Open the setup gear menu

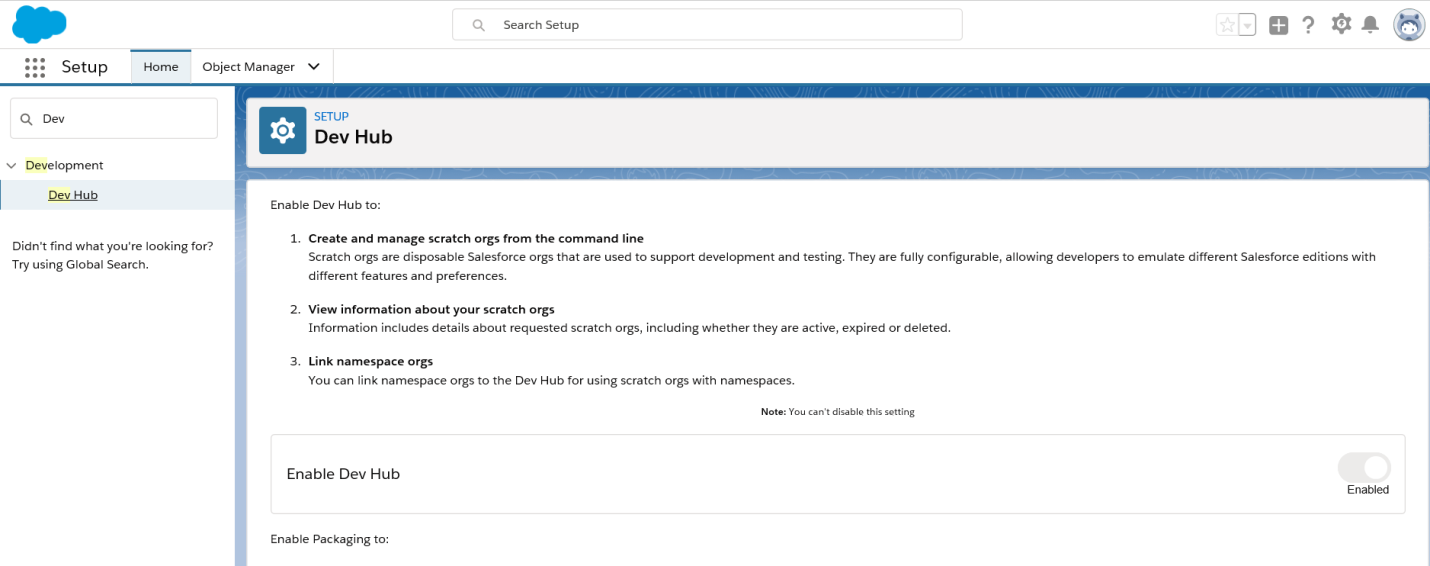click(1341, 24)
